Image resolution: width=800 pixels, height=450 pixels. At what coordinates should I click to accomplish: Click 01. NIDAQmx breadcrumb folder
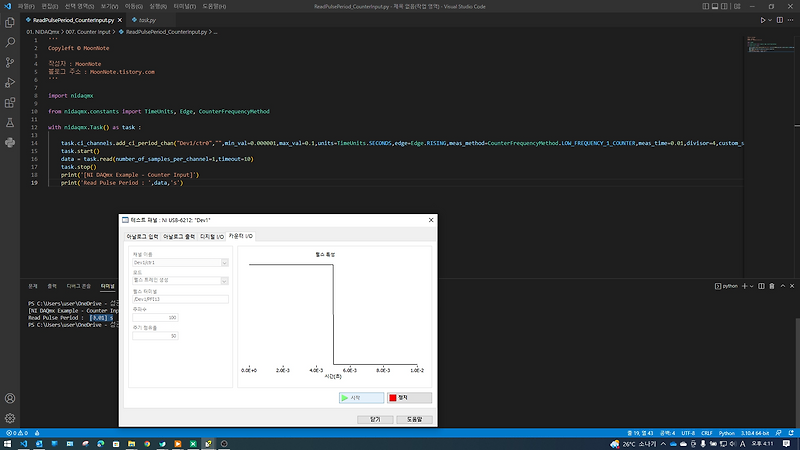point(43,32)
